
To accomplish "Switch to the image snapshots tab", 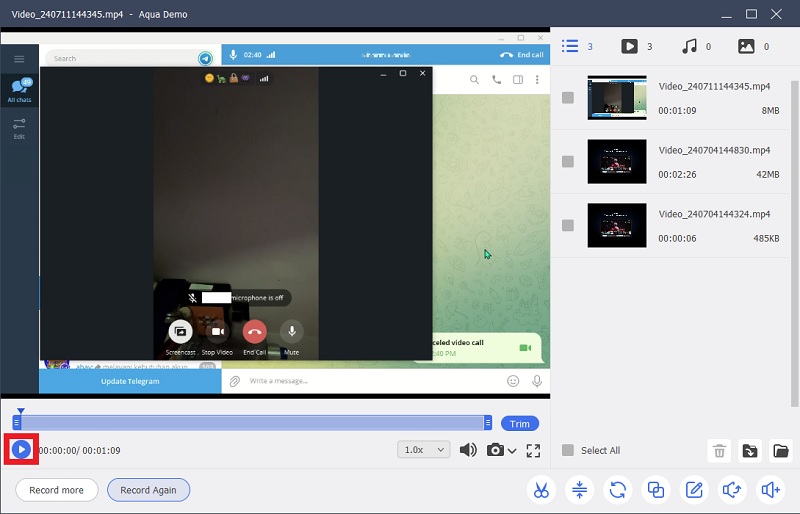I will coord(753,46).
